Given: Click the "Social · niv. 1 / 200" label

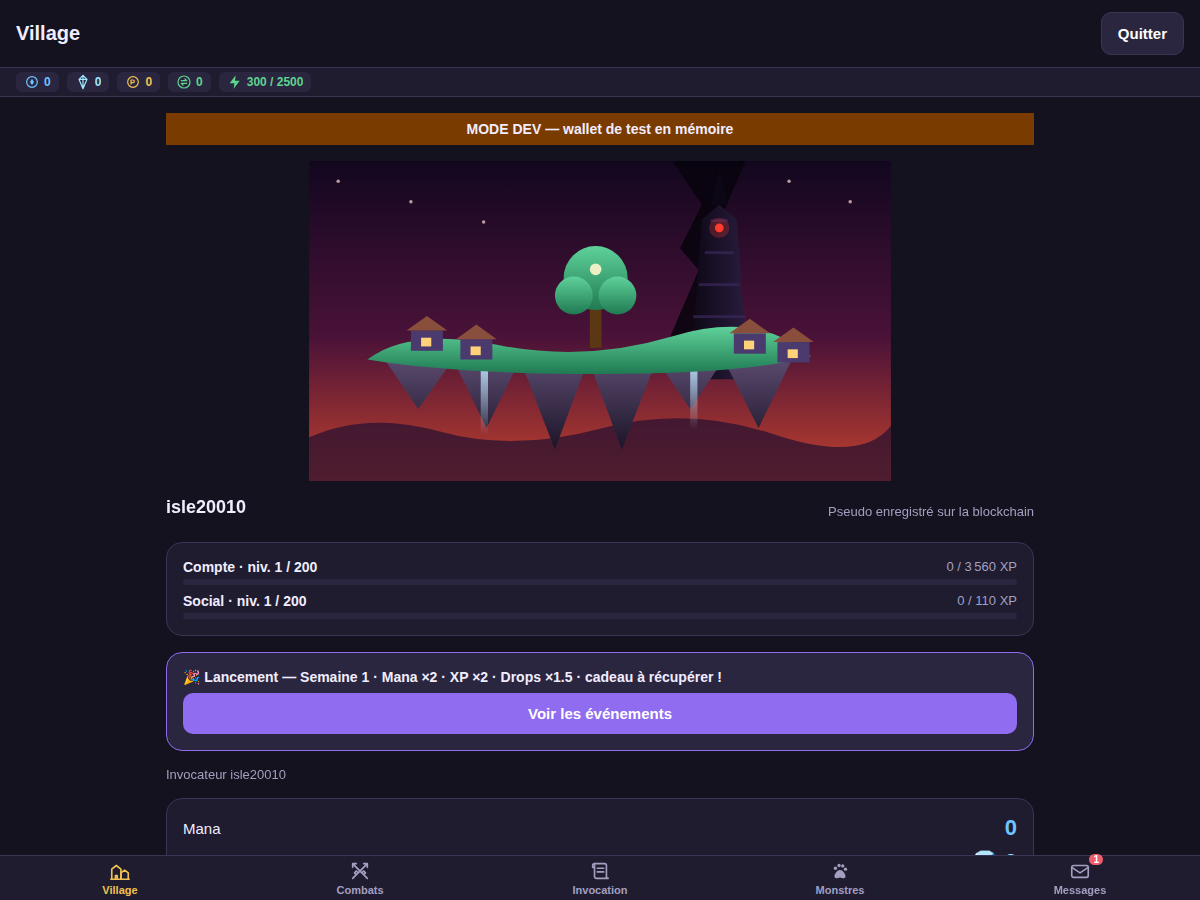Looking at the screenshot, I should click(x=245, y=601).
